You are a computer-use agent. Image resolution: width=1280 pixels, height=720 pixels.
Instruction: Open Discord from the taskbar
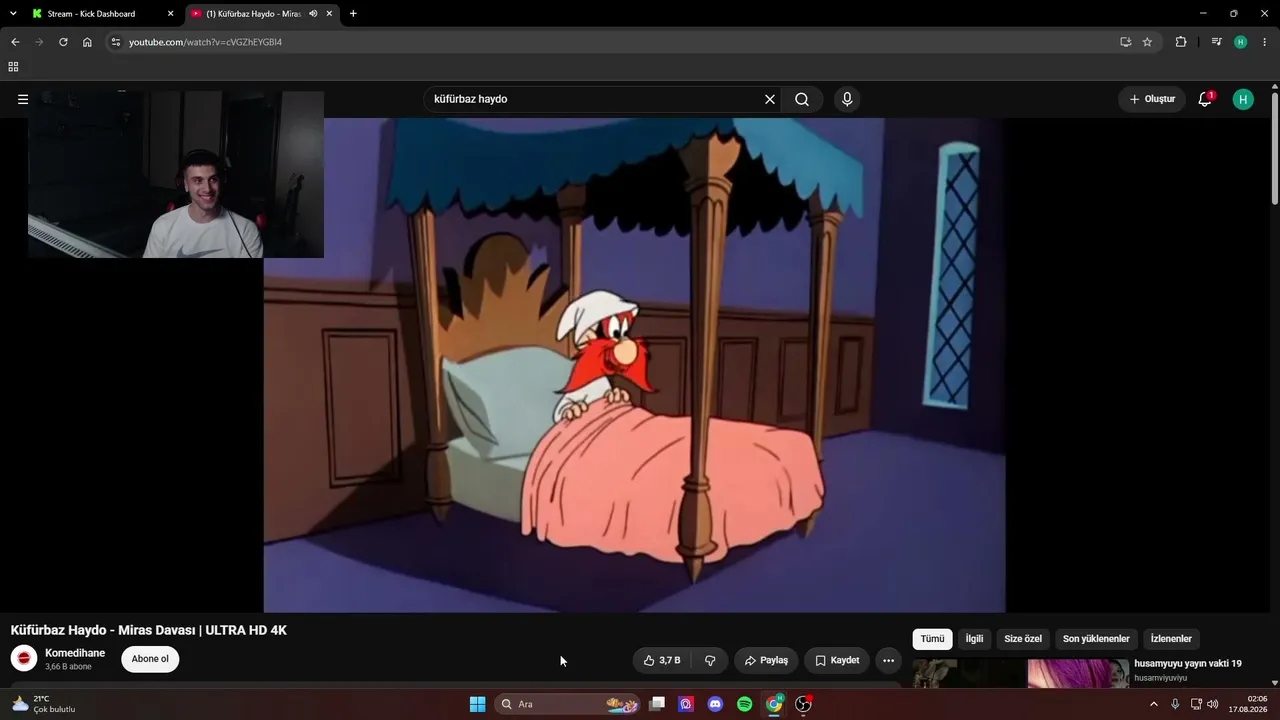[x=715, y=704]
